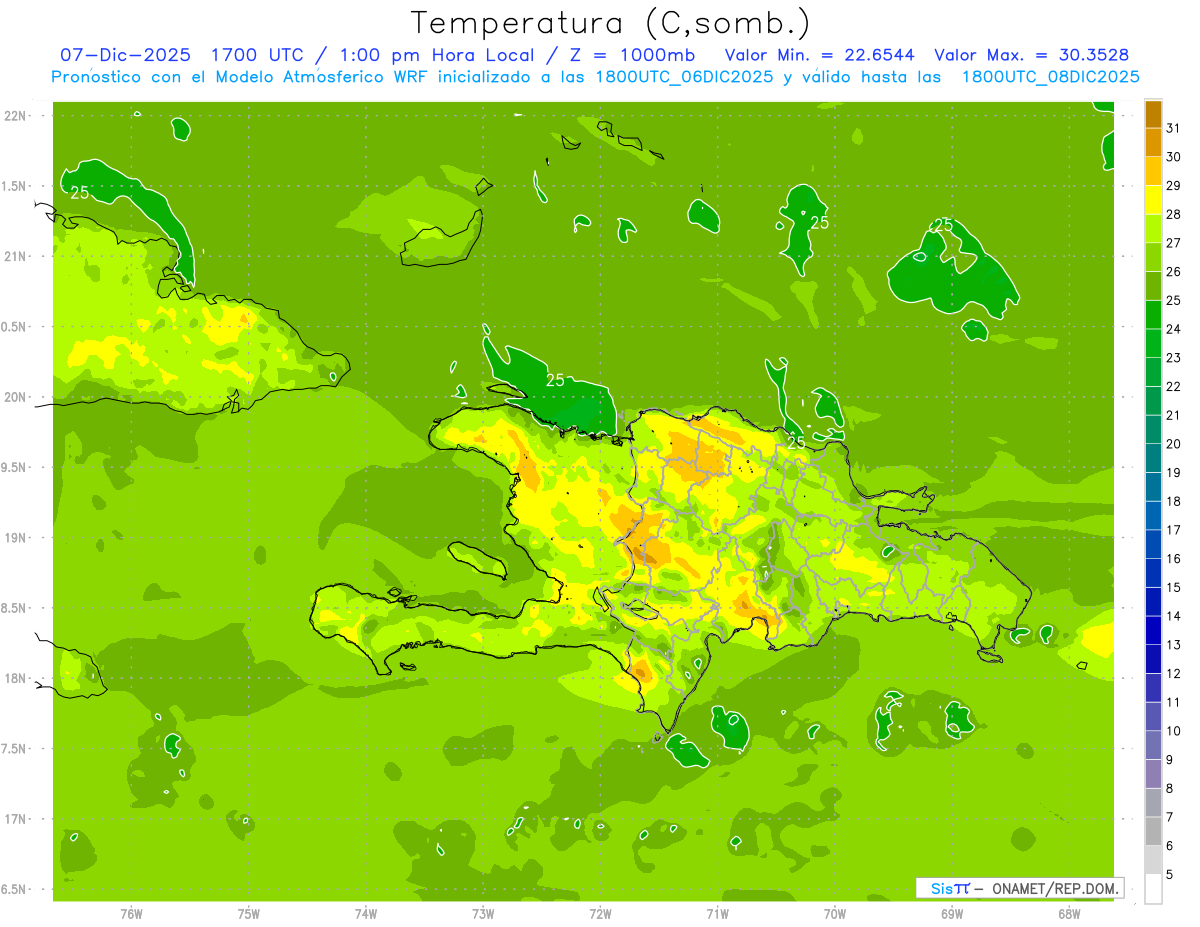The width and height of the screenshot is (1200, 927).
Task: Click the "75W" longitude label
Action: click(x=249, y=914)
